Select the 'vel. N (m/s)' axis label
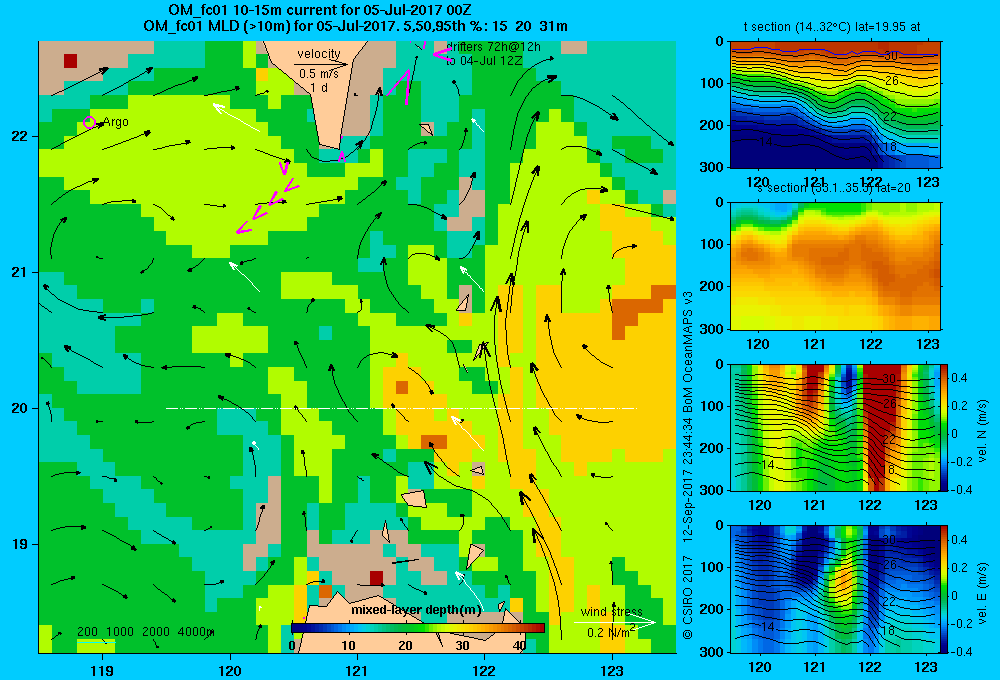 [x=983, y=431]
